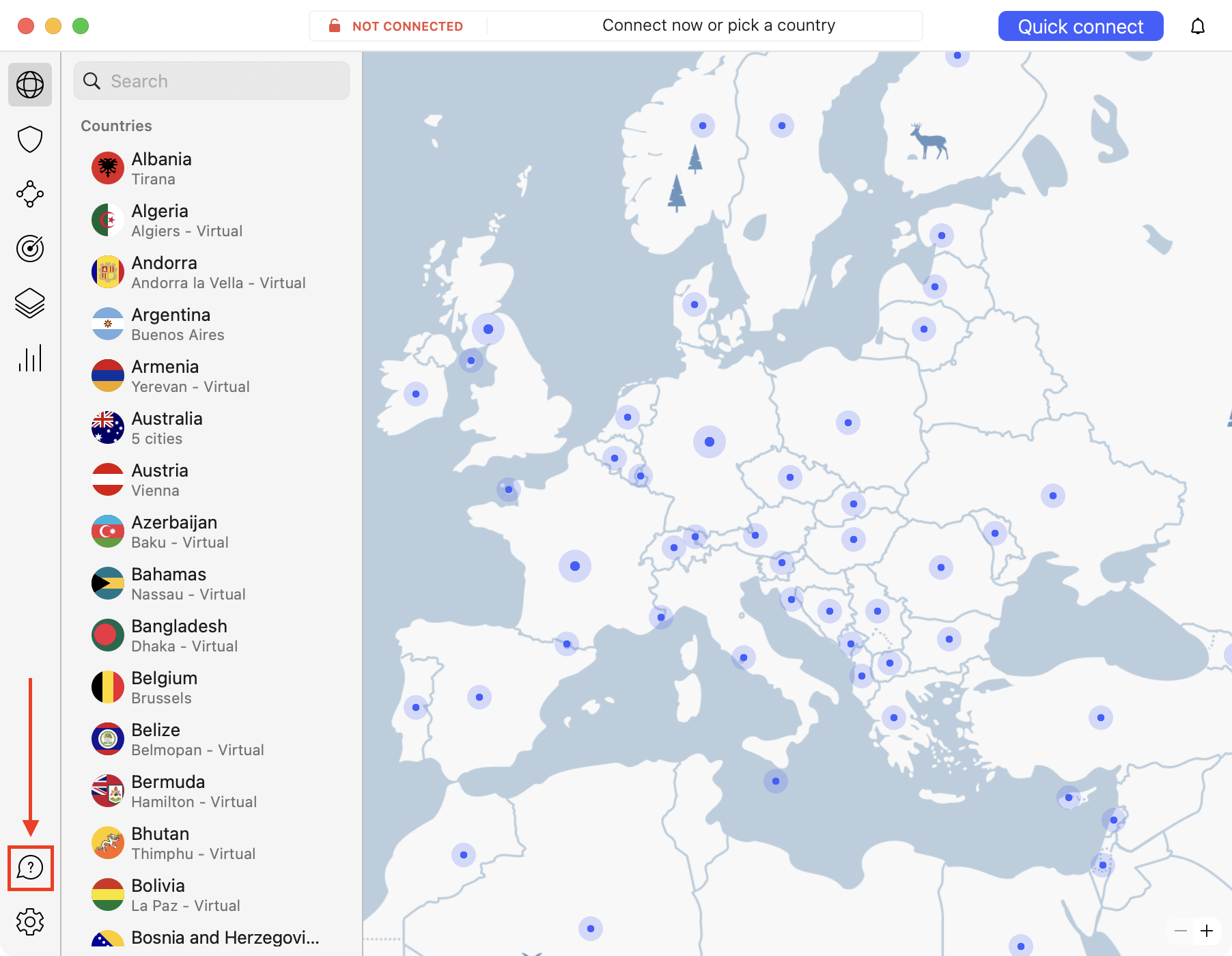Select Albania from the country list
This screenshot has height=956, width=1232.
click(161, 169)
